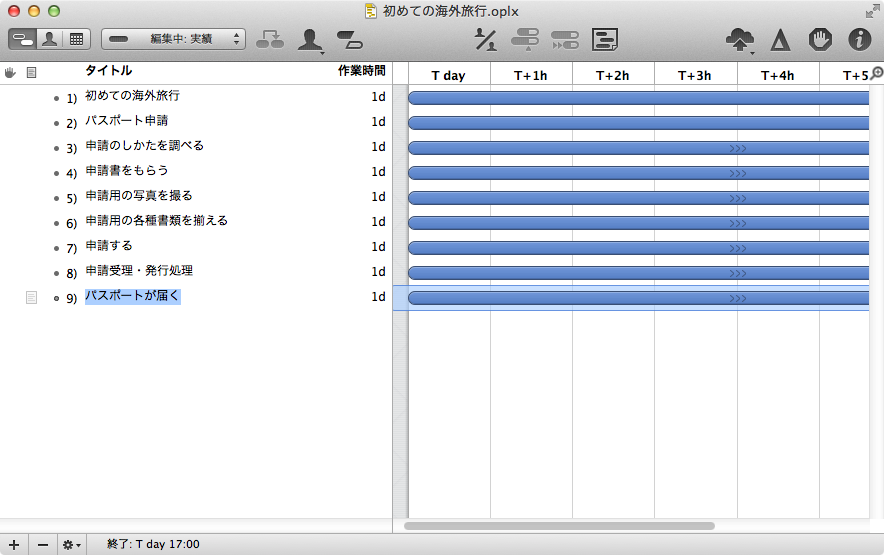Click the T+1h timeline header
Image resolution: width=884 pixels, height=555 pixels.
tap(531, 75)
